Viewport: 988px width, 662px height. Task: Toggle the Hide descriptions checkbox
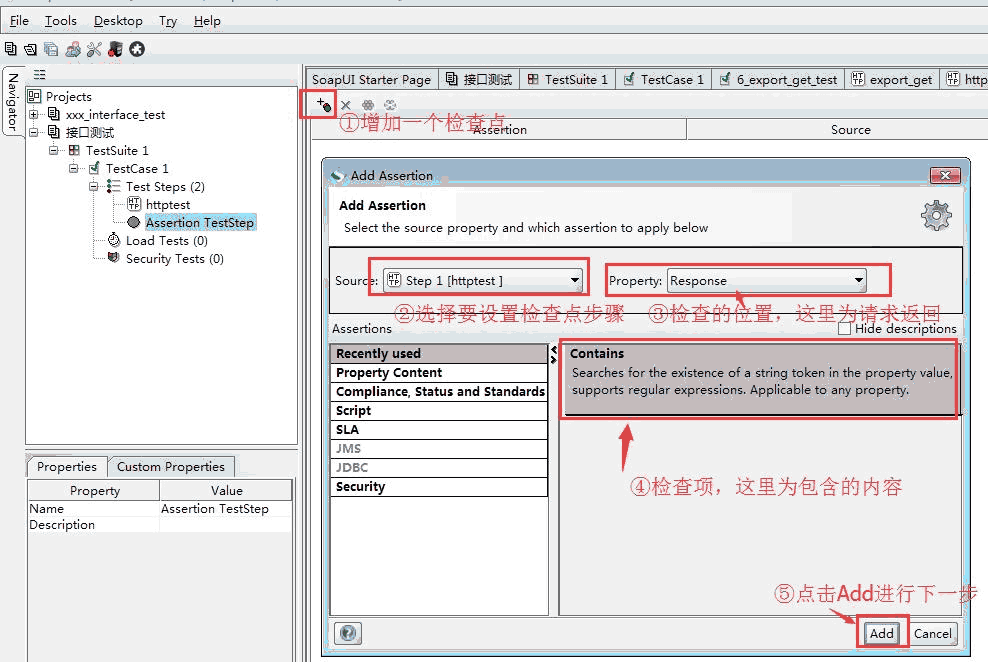[x=845, y=328]
